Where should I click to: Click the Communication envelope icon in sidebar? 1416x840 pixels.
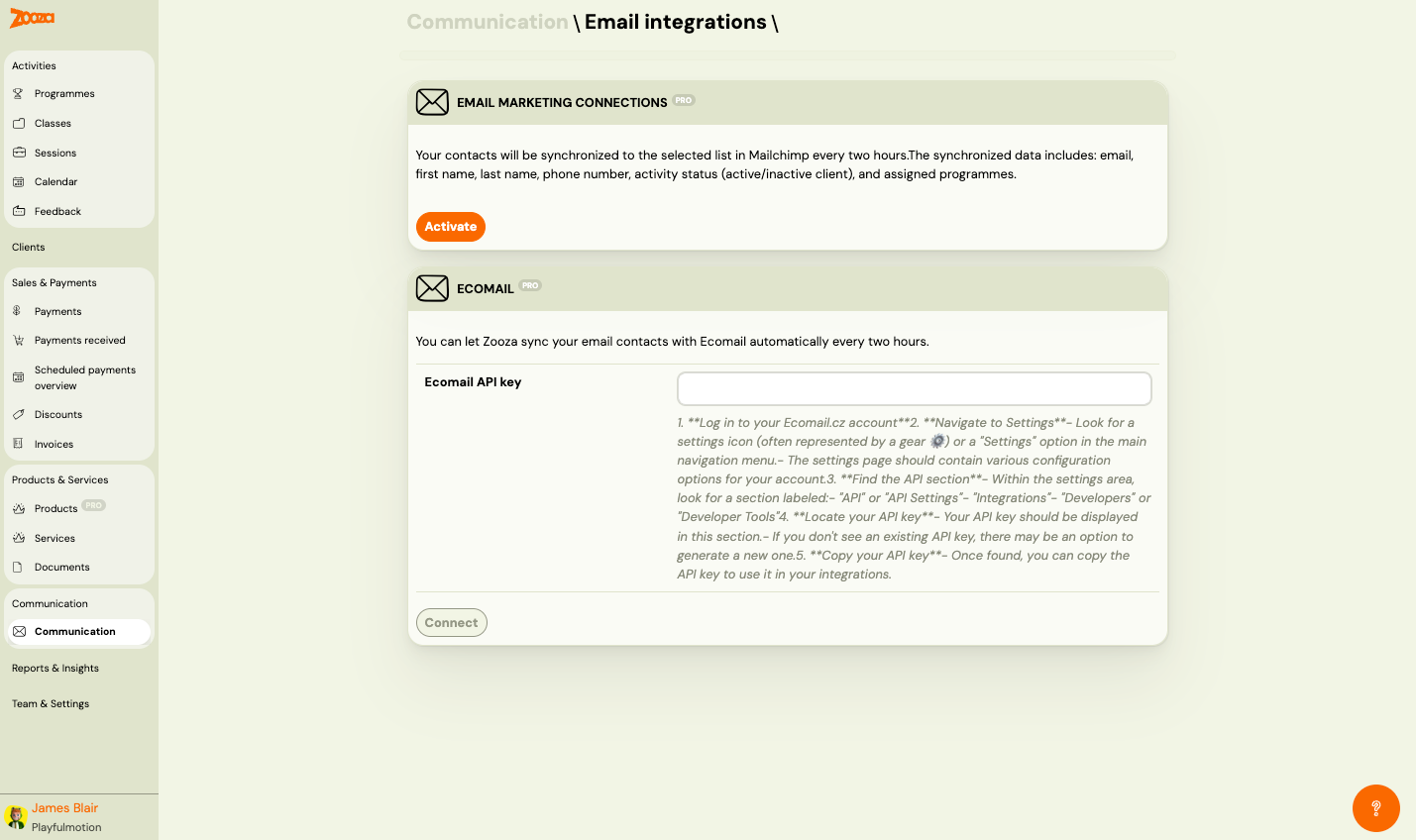(19, 631)
